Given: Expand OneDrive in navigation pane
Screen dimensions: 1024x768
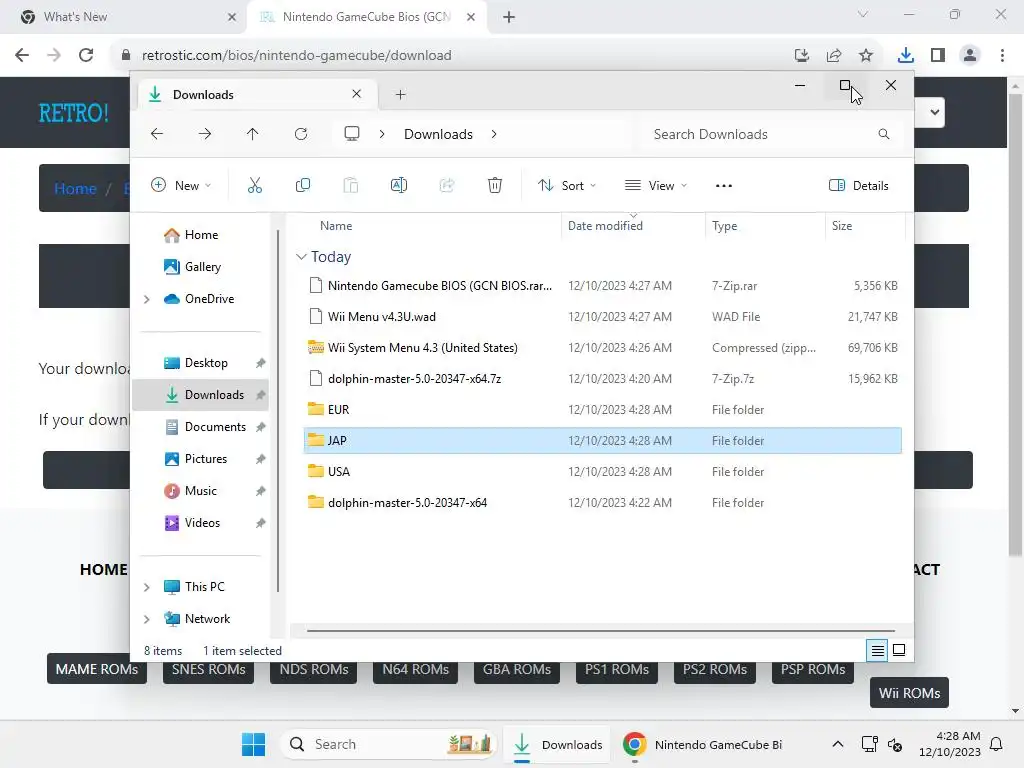Looking at the screenshot, I should point(146,299).
